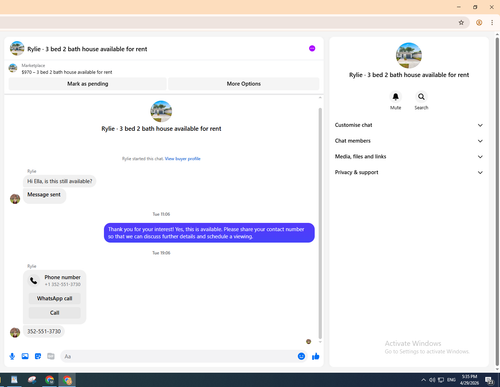Click the +1 352-551-3730 number in the phone card

click(63, 284)
